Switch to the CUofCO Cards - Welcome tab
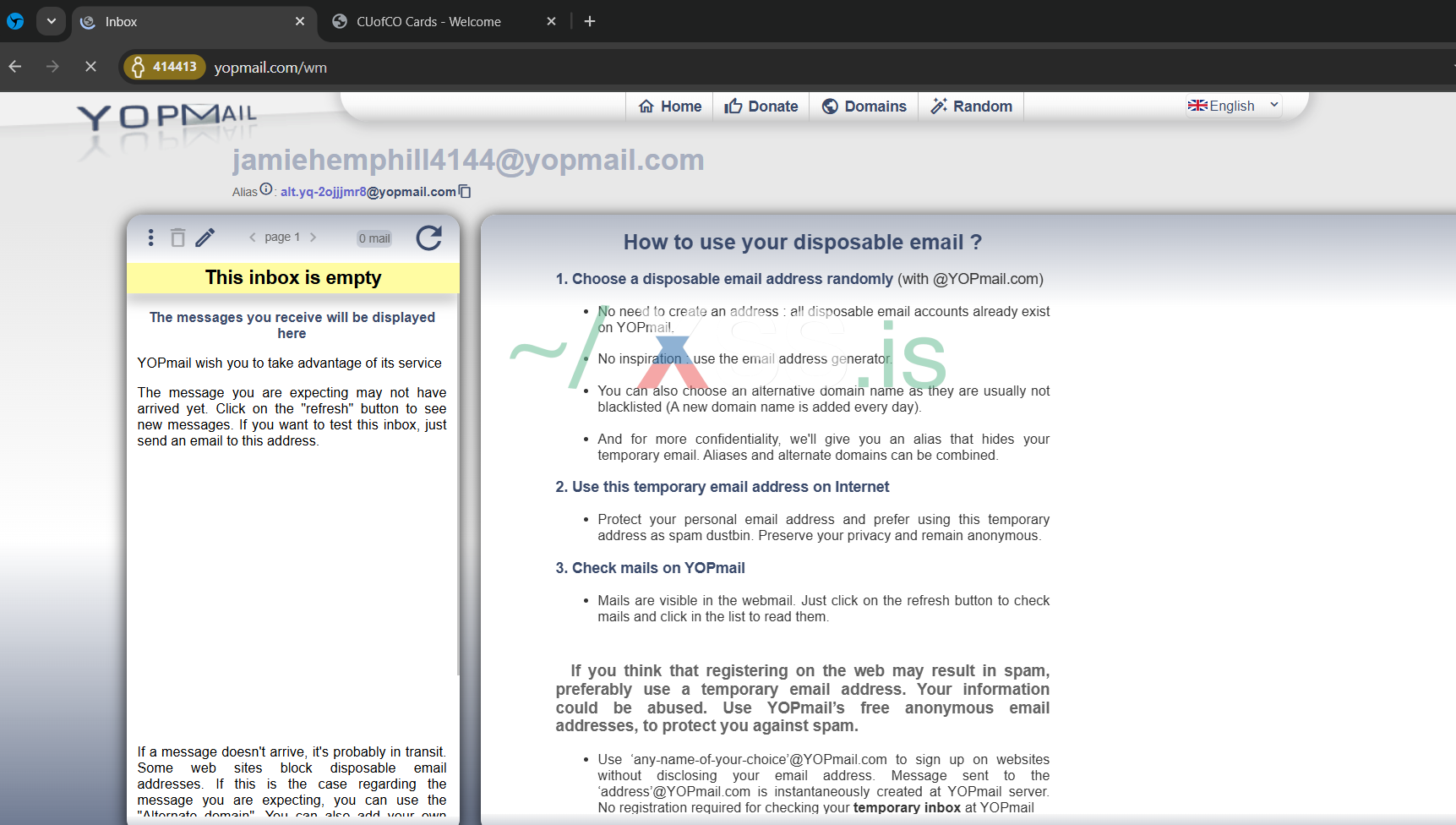 point(444,22)
